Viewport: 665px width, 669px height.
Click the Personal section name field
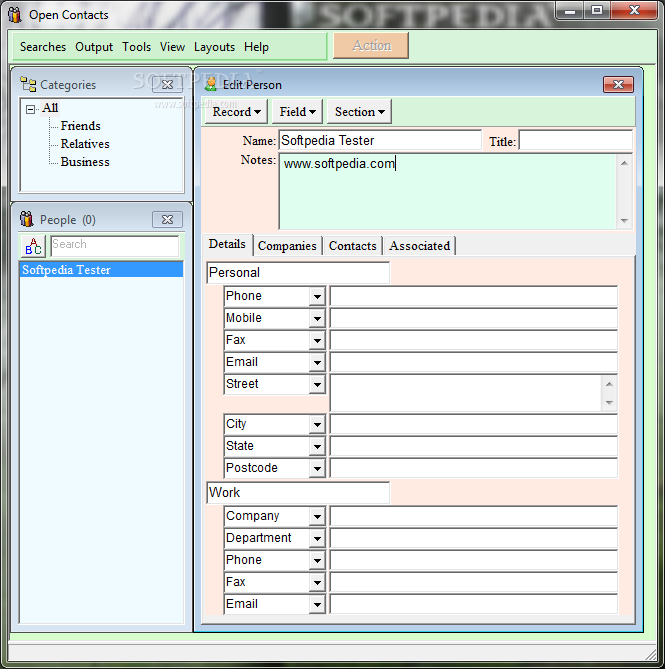pos(298,273)
